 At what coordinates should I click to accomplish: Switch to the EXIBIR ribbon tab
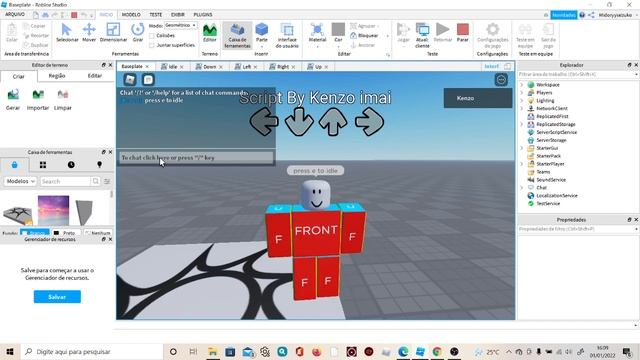pyautogui.click(x=178, y=15)
